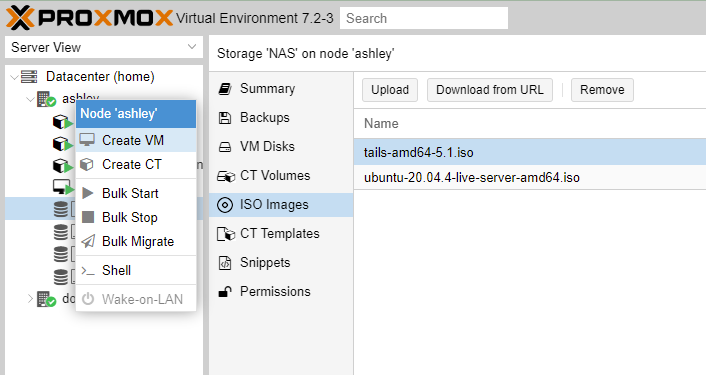
Task: Open the Snippets tab
Action: [x=281, y=262]
